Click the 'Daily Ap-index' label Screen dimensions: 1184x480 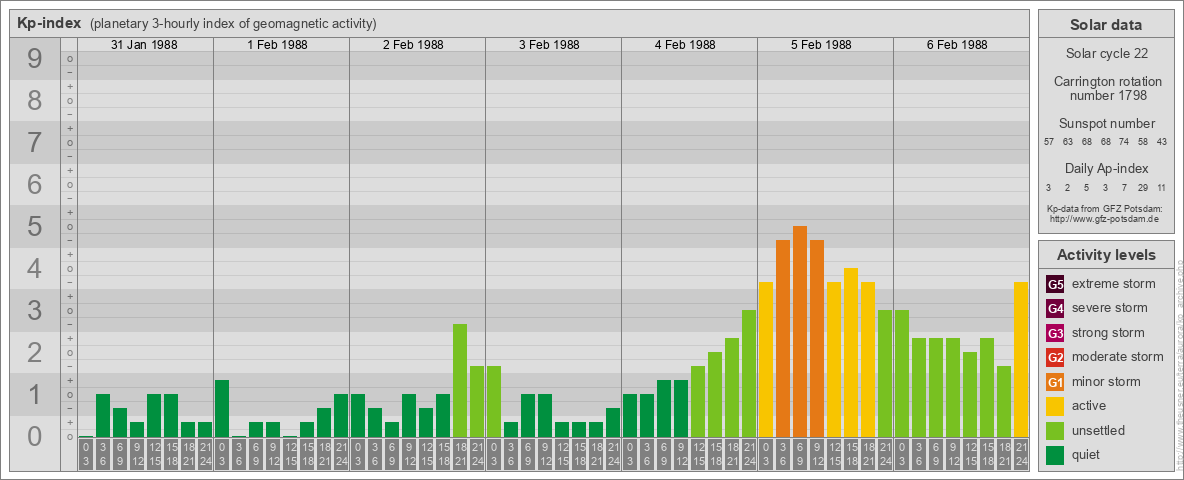coord(1106,168)
